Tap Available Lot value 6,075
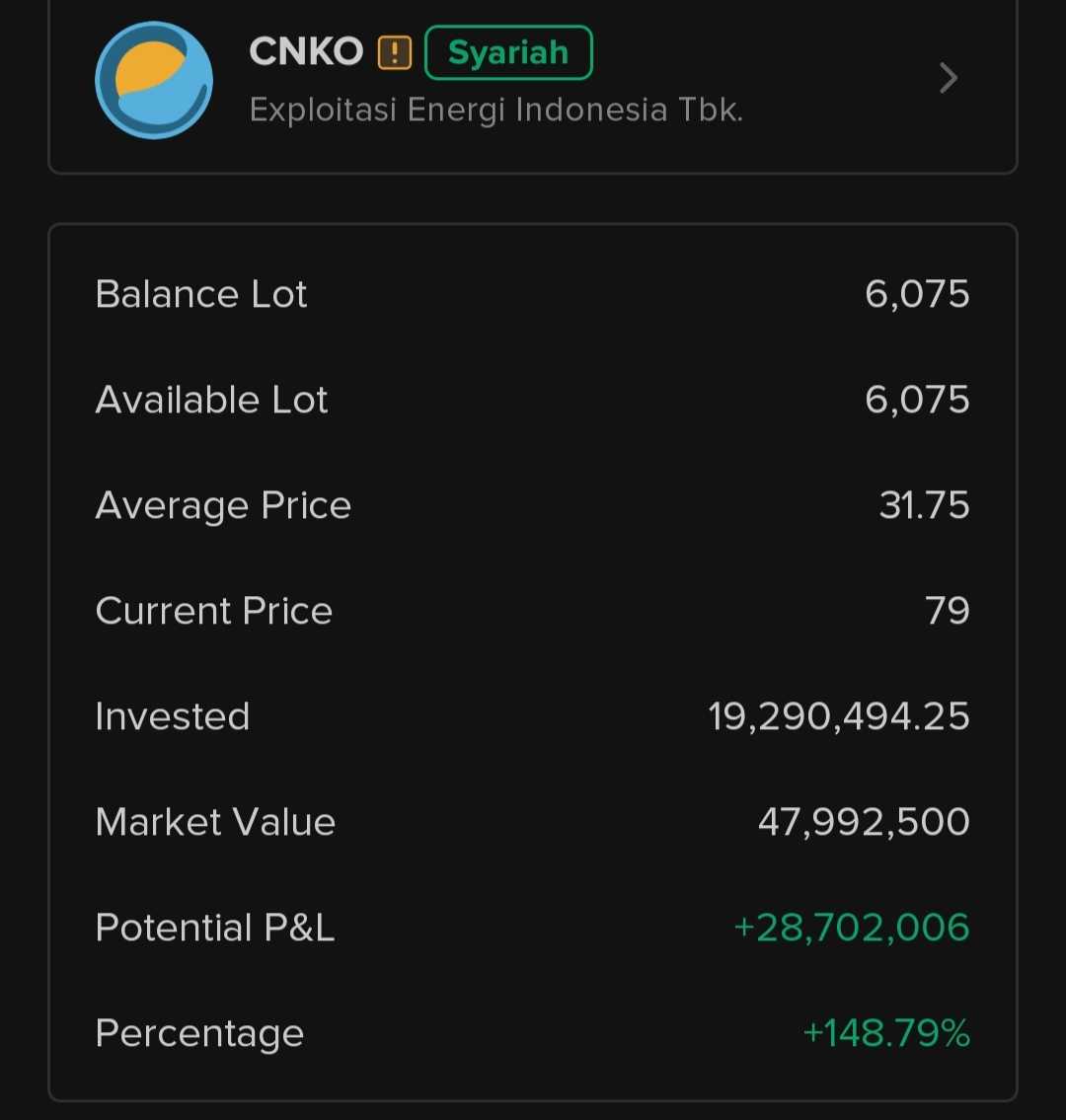 pyautogui.click(x=917, y=400)
